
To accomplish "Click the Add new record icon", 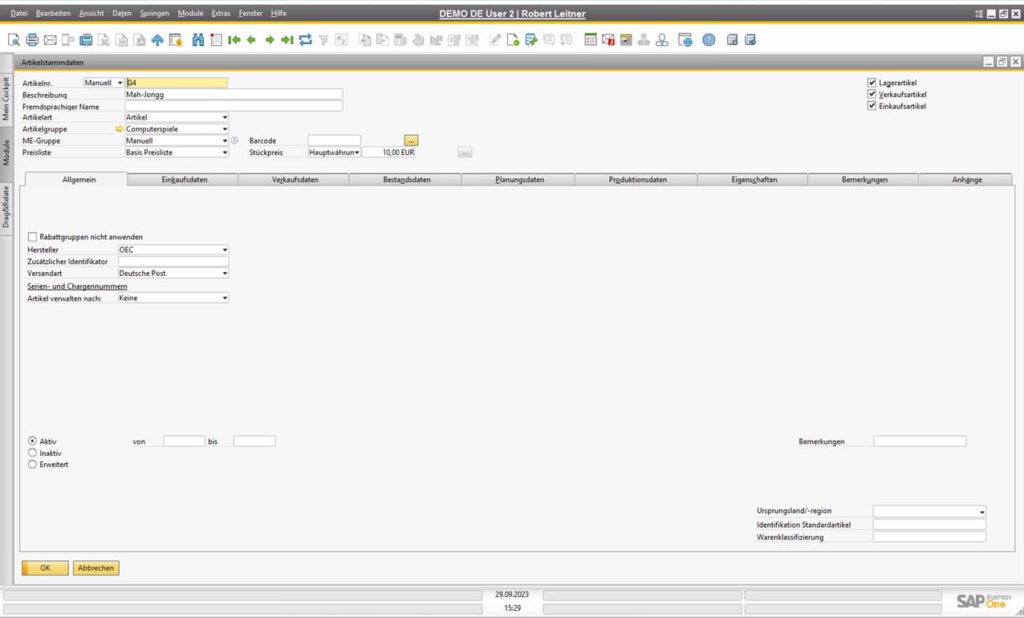I will 216,40.
